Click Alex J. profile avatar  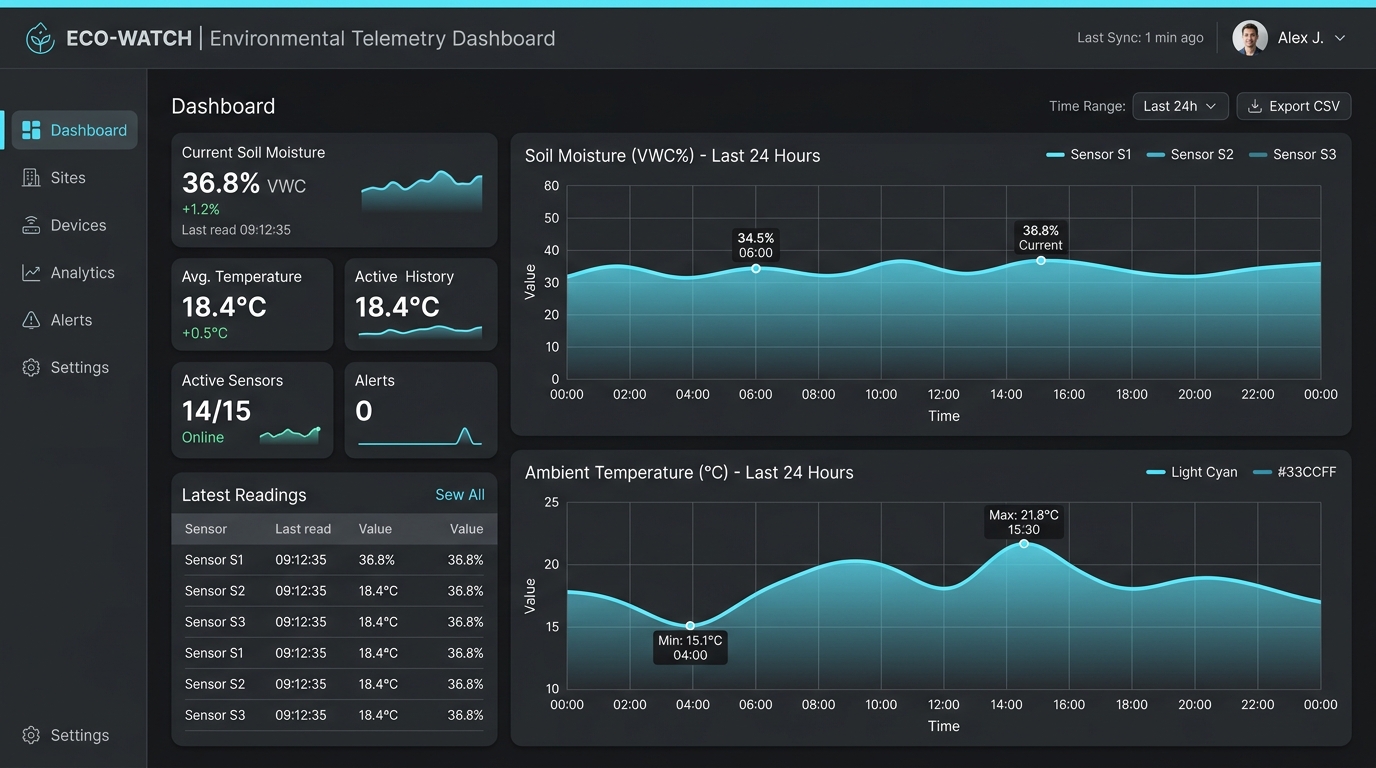click(1250, 38)
